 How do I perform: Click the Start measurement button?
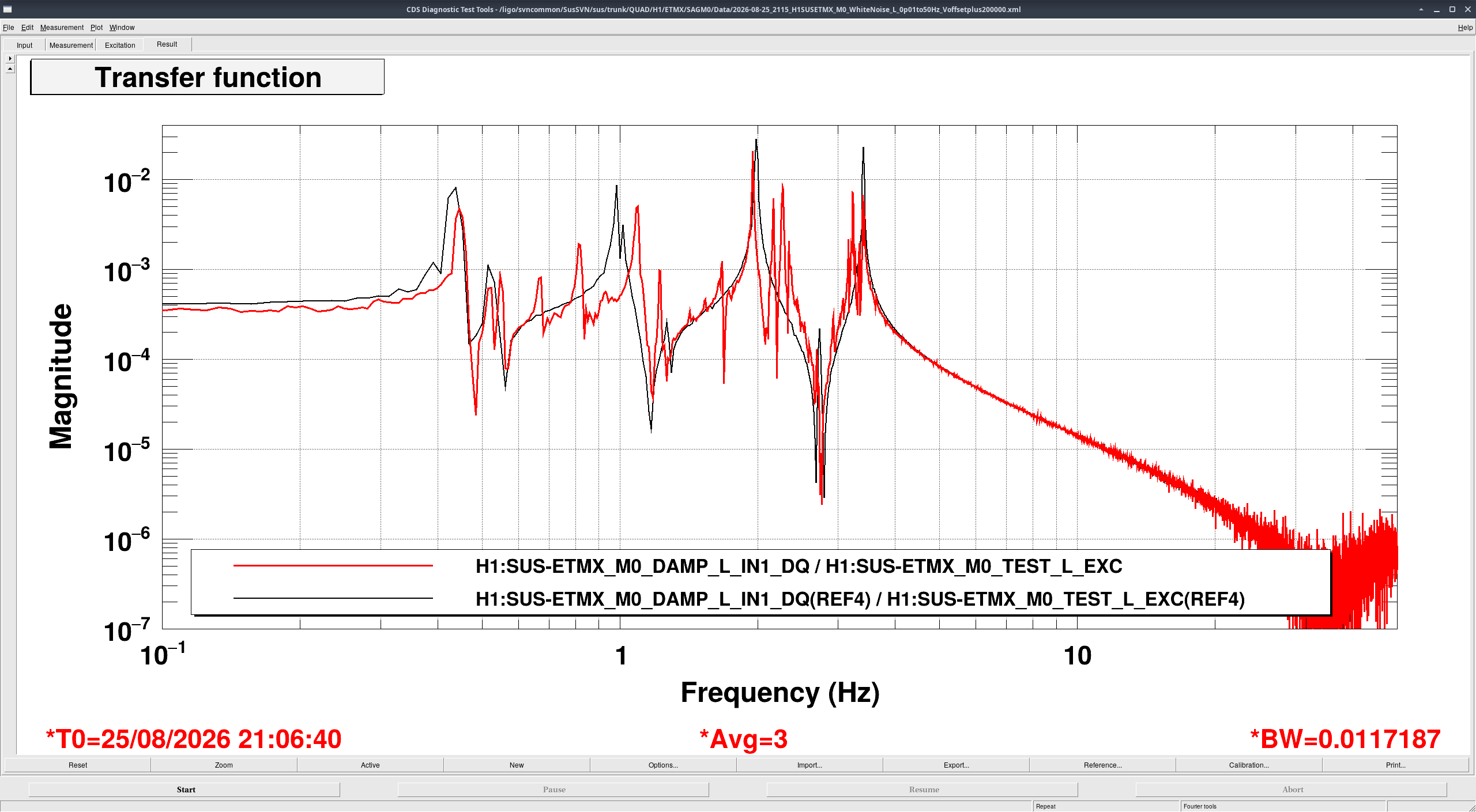pos(184,790)
